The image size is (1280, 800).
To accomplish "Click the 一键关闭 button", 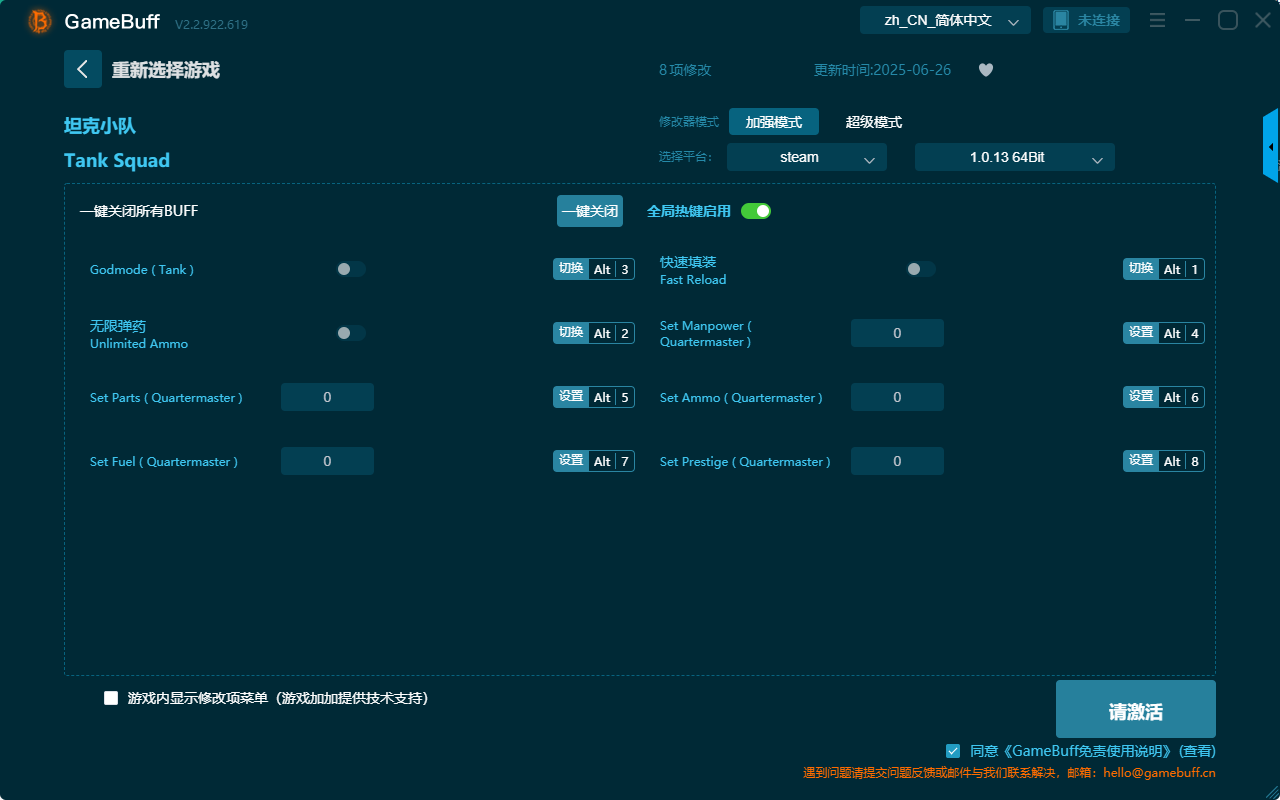I will click(x=589, y=211).
